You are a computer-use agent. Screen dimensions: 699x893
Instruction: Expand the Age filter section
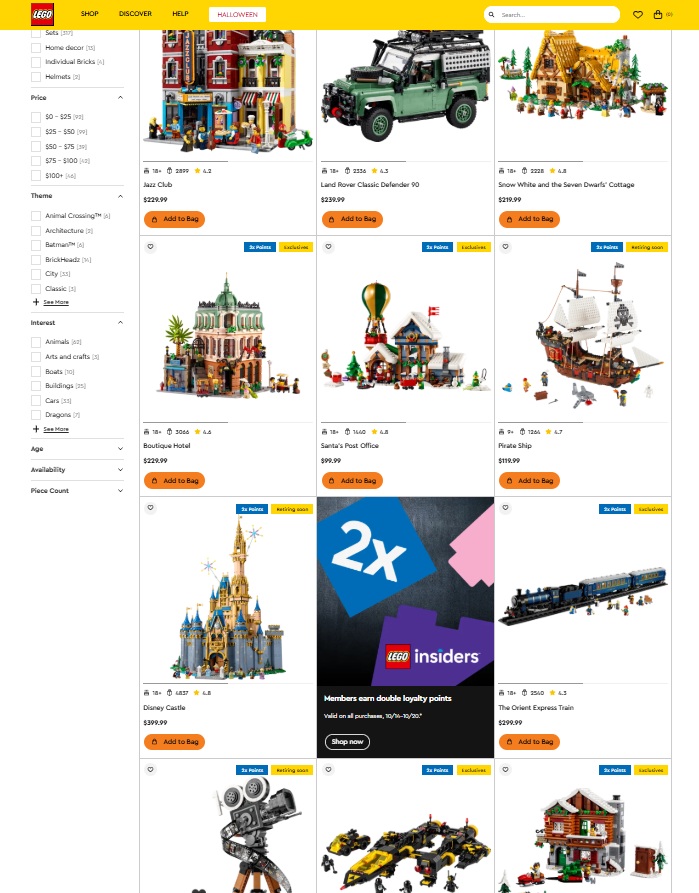tap(77, 449)
